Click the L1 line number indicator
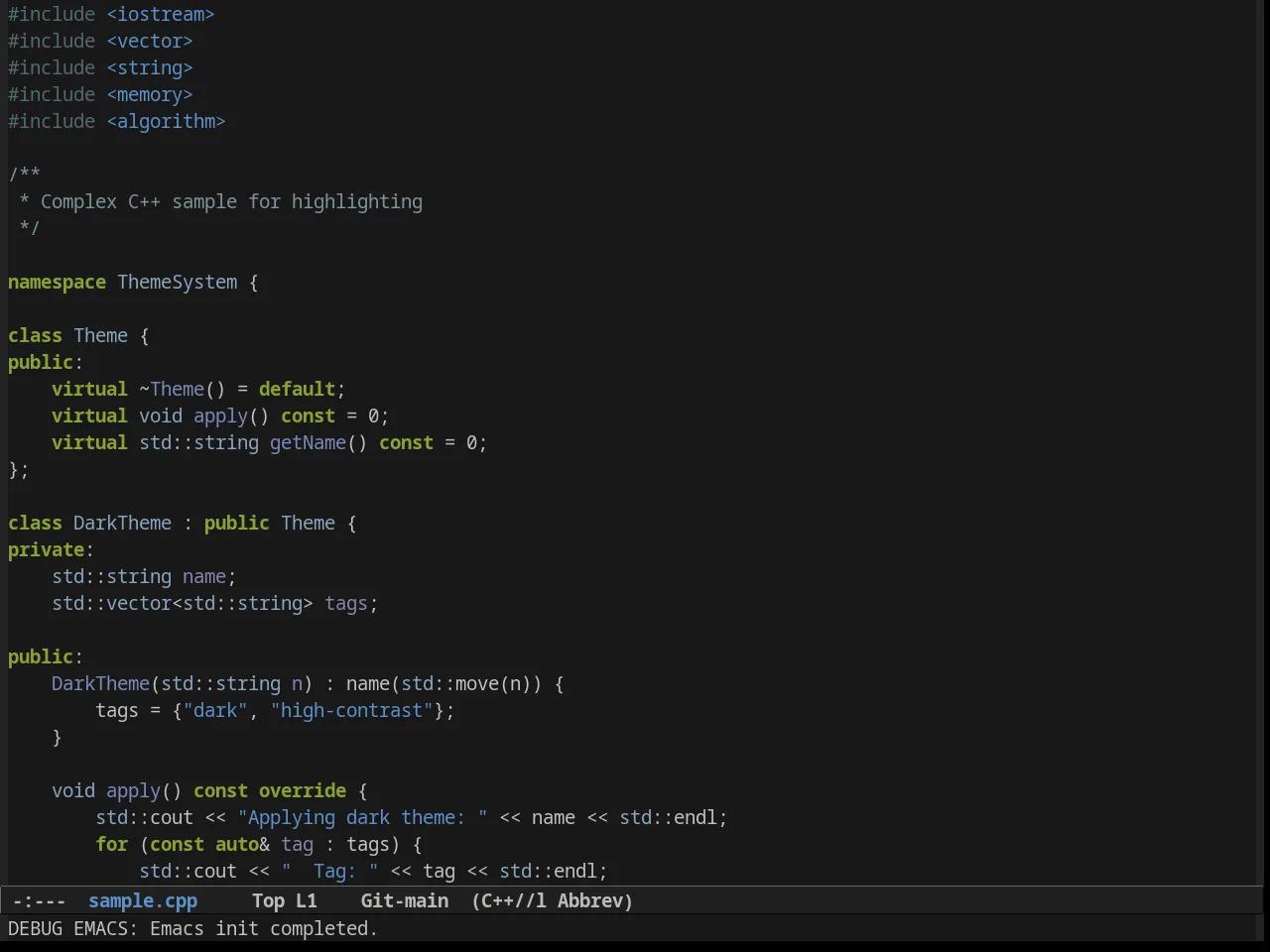Viewport: 1270px width, 952px height. point(307,900)
